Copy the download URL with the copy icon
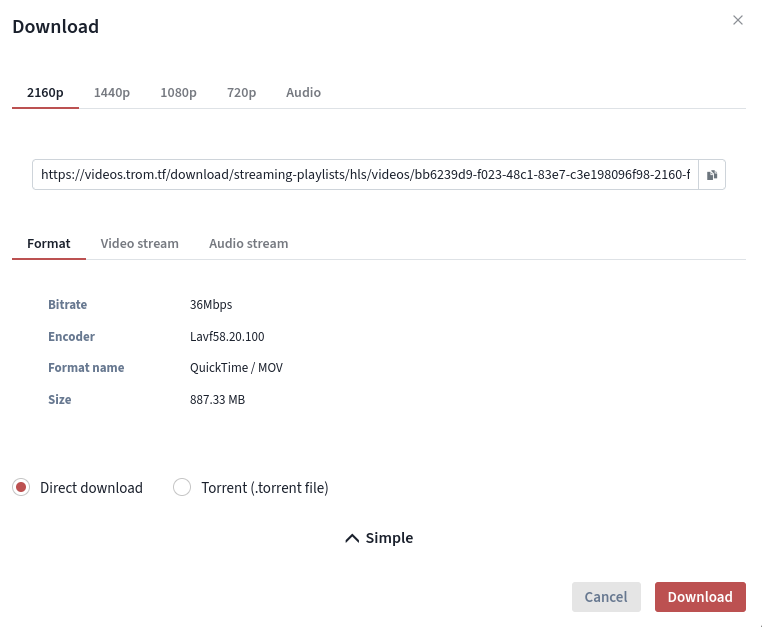The height and width of the screenshot is (627, 762). tap(712, 175)
